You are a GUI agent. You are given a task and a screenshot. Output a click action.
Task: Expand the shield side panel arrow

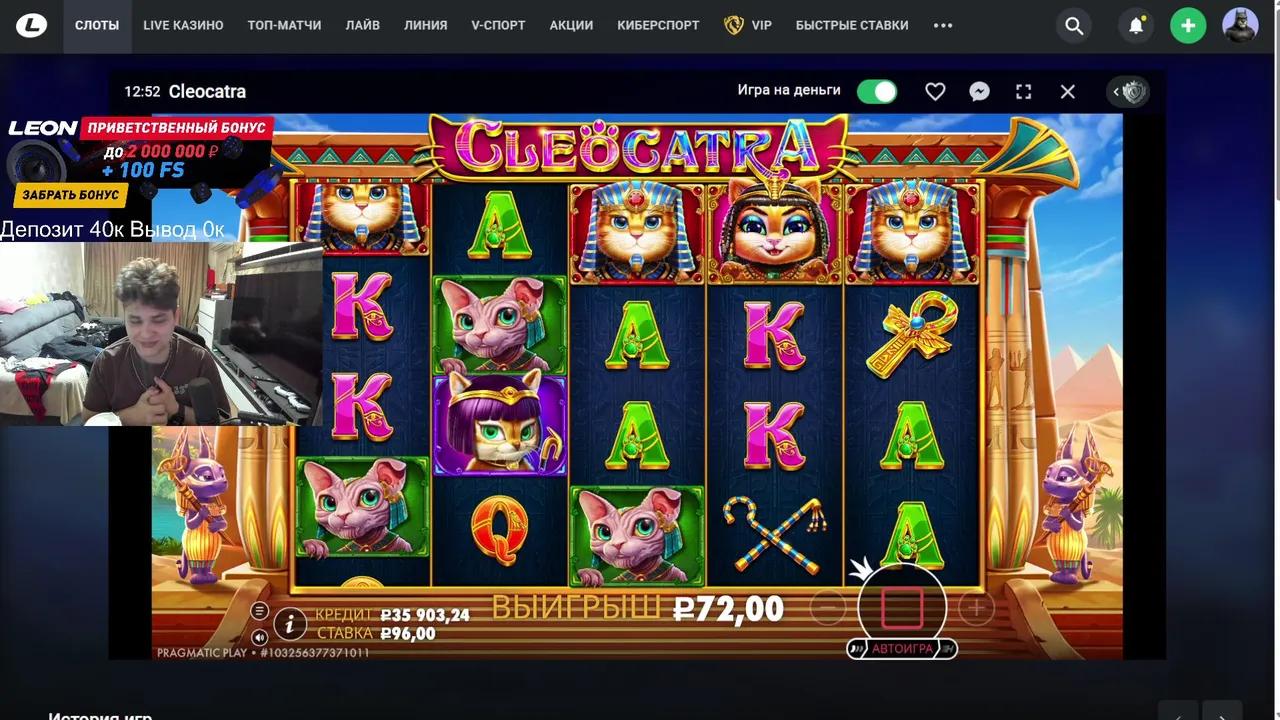(x=1129, y=92)
